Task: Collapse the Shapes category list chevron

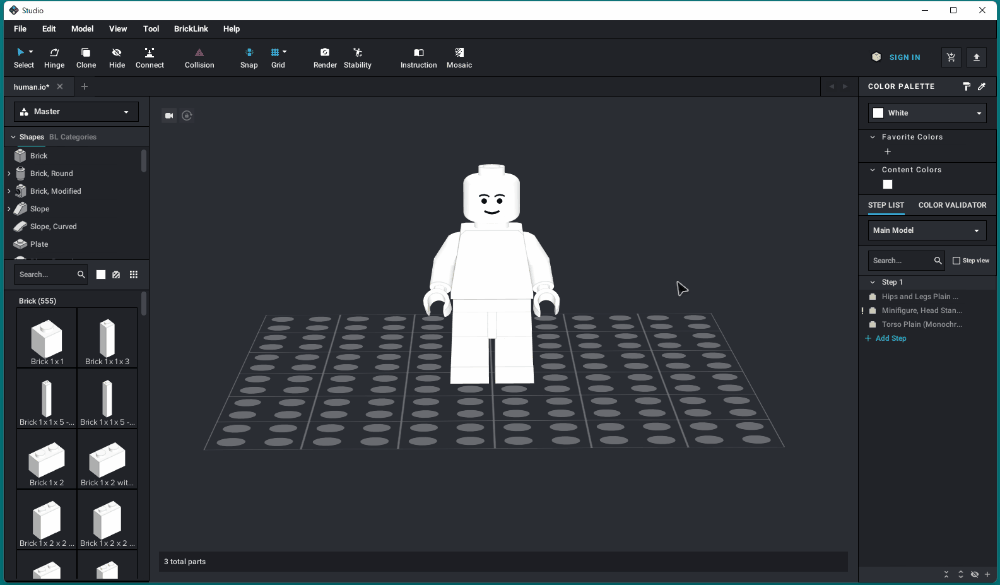Action: (13, 137)
